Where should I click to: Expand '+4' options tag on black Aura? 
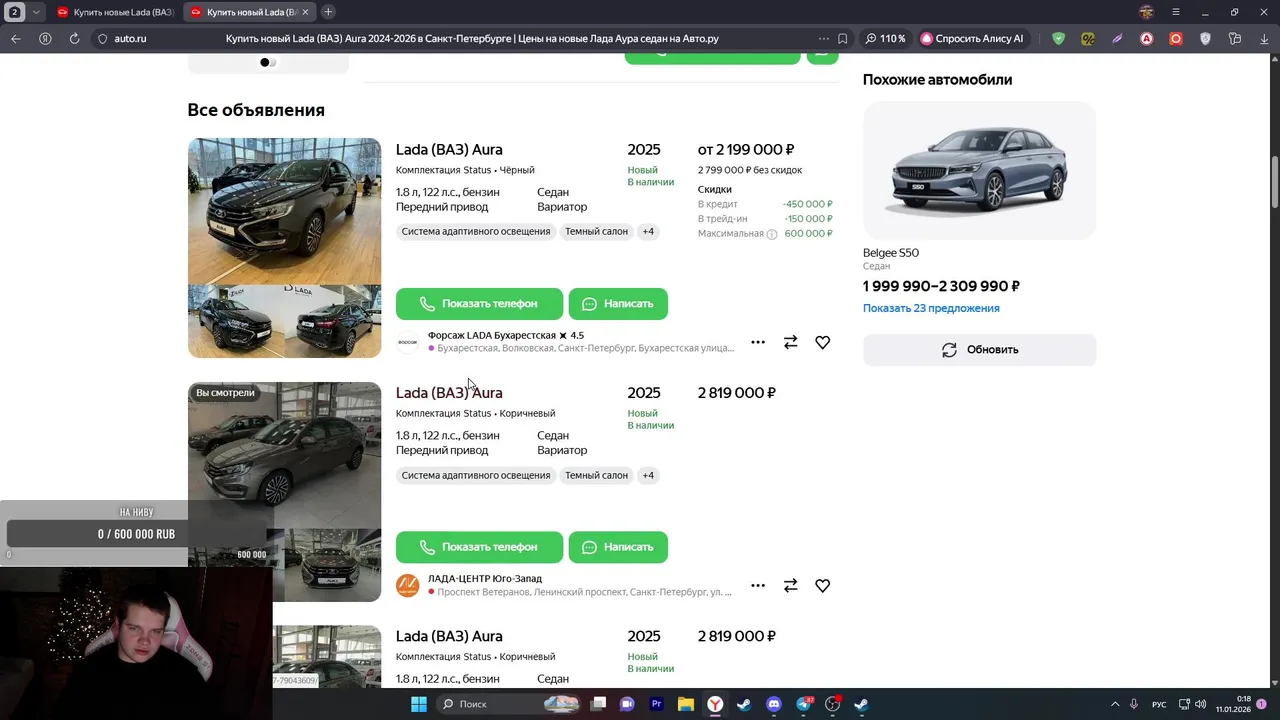pyautogui.click(x=648, y=232)
